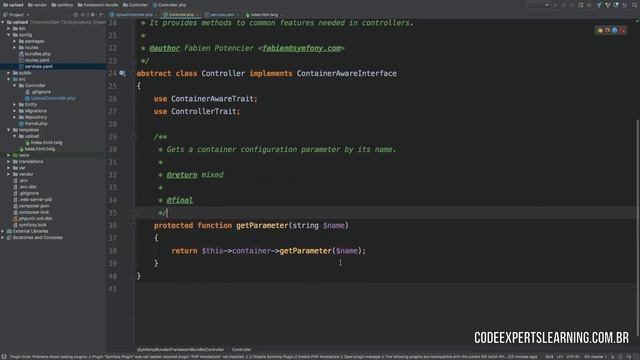Expand the Migrations folder
Screen dimensions: 640x360
click(x=15, y=111)
